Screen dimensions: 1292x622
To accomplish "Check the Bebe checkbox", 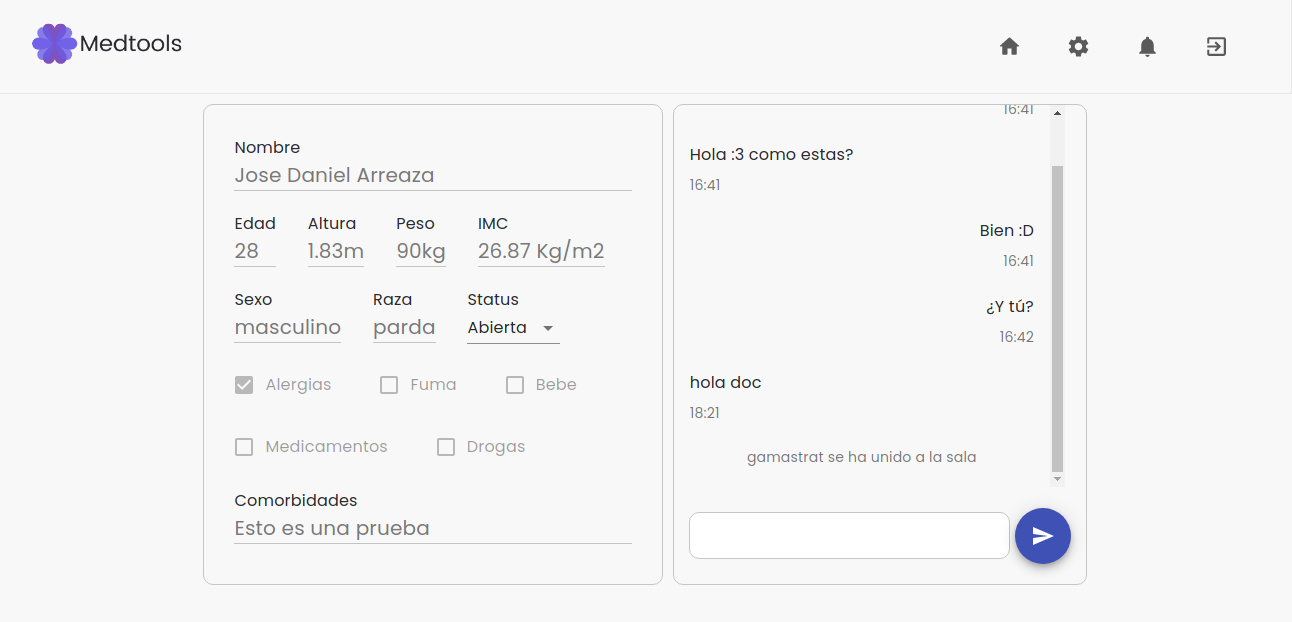I will point(515,385).
